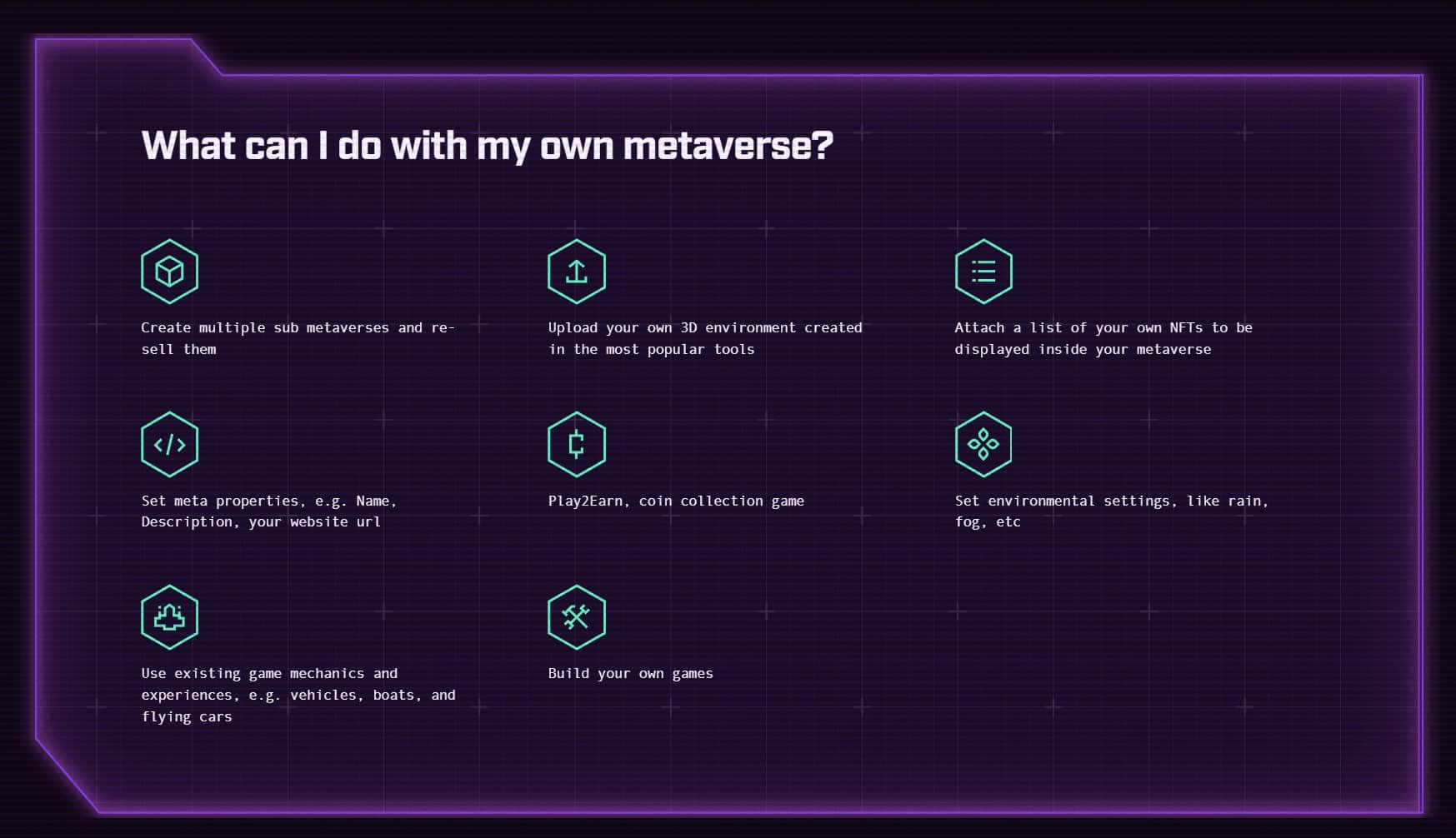Click text 'Upload your own 3D environment created'
The width and height of the screenshot is (1456, 838).
point(705,327)
